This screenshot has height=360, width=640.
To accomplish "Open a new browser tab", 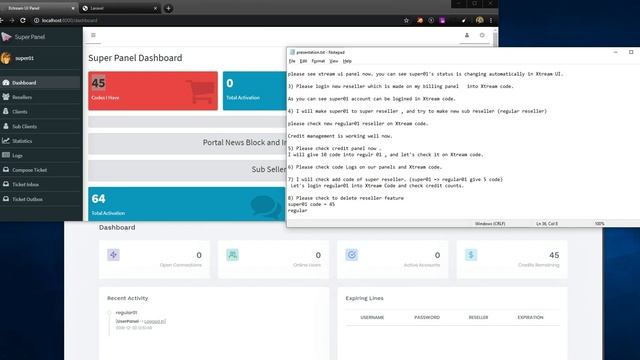I will point(168,8).
